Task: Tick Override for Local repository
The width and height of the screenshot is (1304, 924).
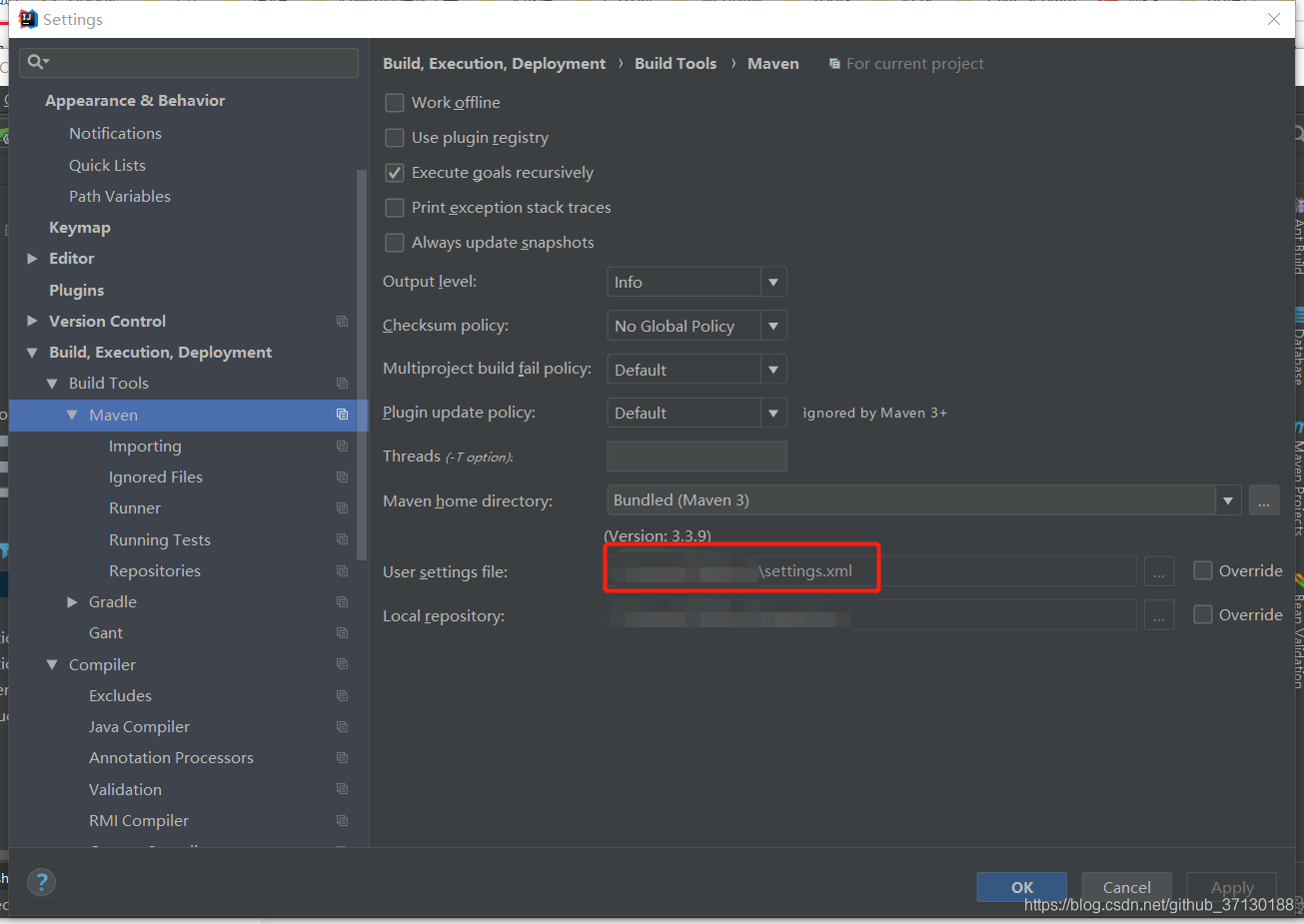Action: [1203, 614]
